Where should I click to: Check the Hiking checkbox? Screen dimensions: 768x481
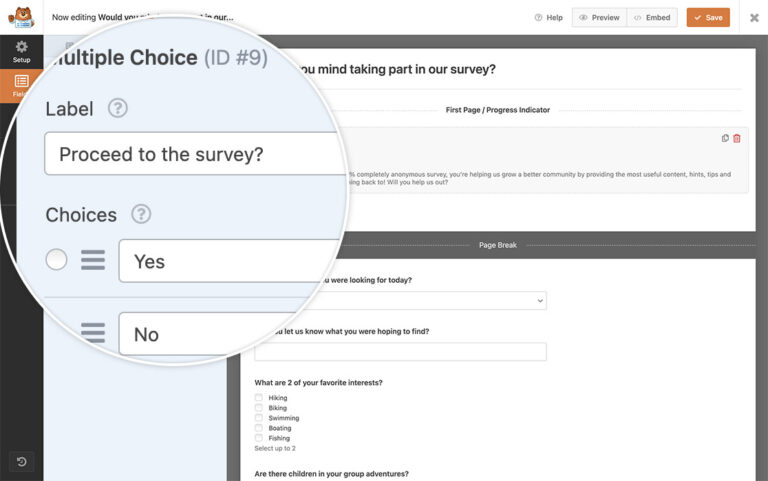[259, 397]
